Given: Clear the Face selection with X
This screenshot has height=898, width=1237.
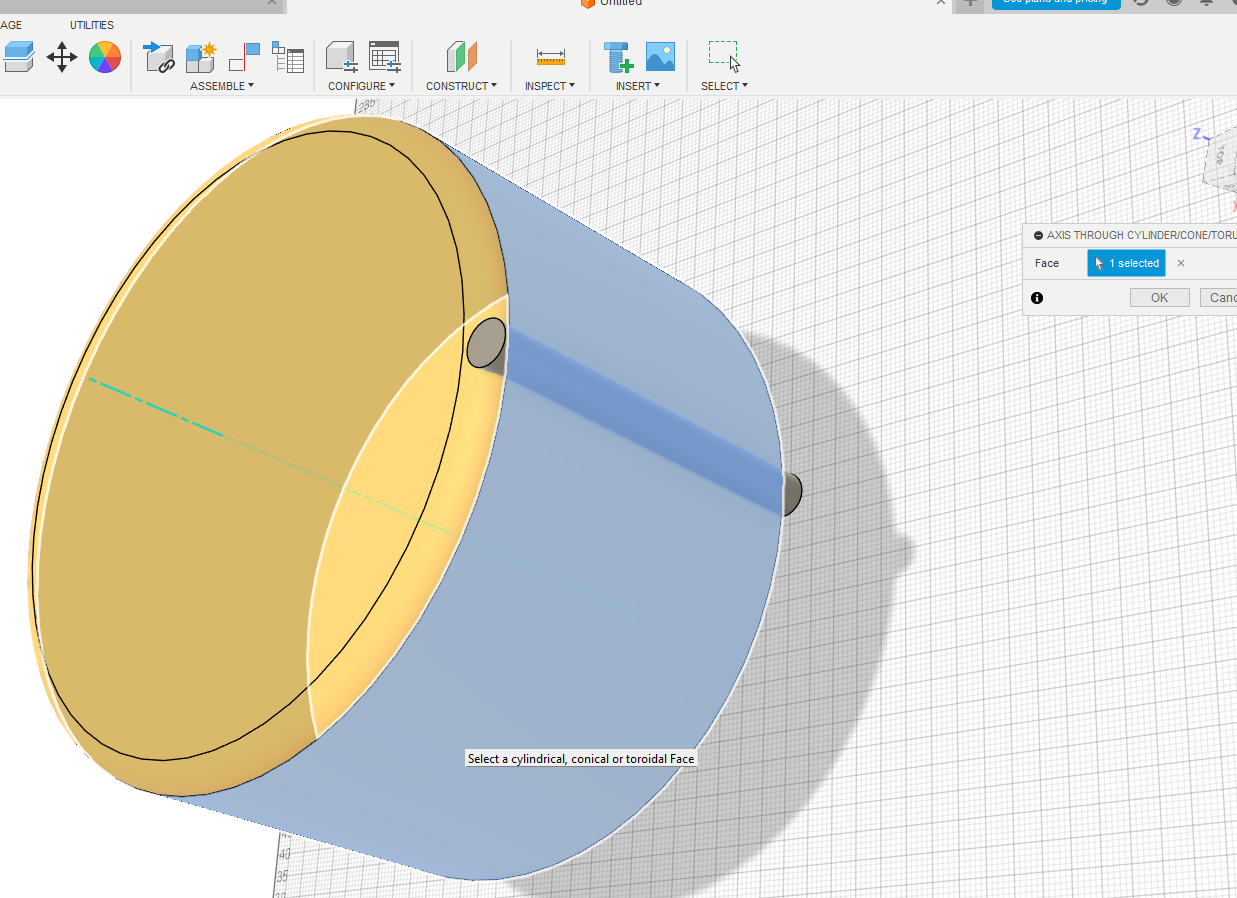Looking at the screenshot, I should [x=1181, y=263].
